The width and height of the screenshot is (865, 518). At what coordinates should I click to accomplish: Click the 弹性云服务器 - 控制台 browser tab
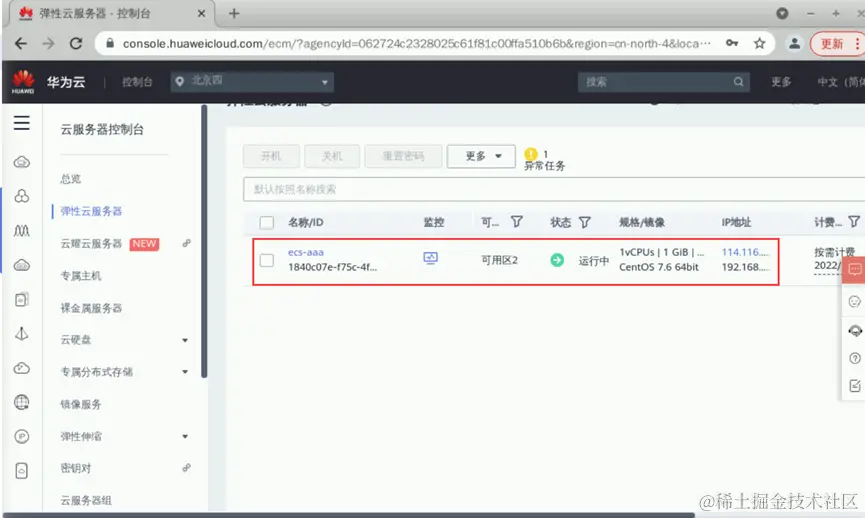110,13
